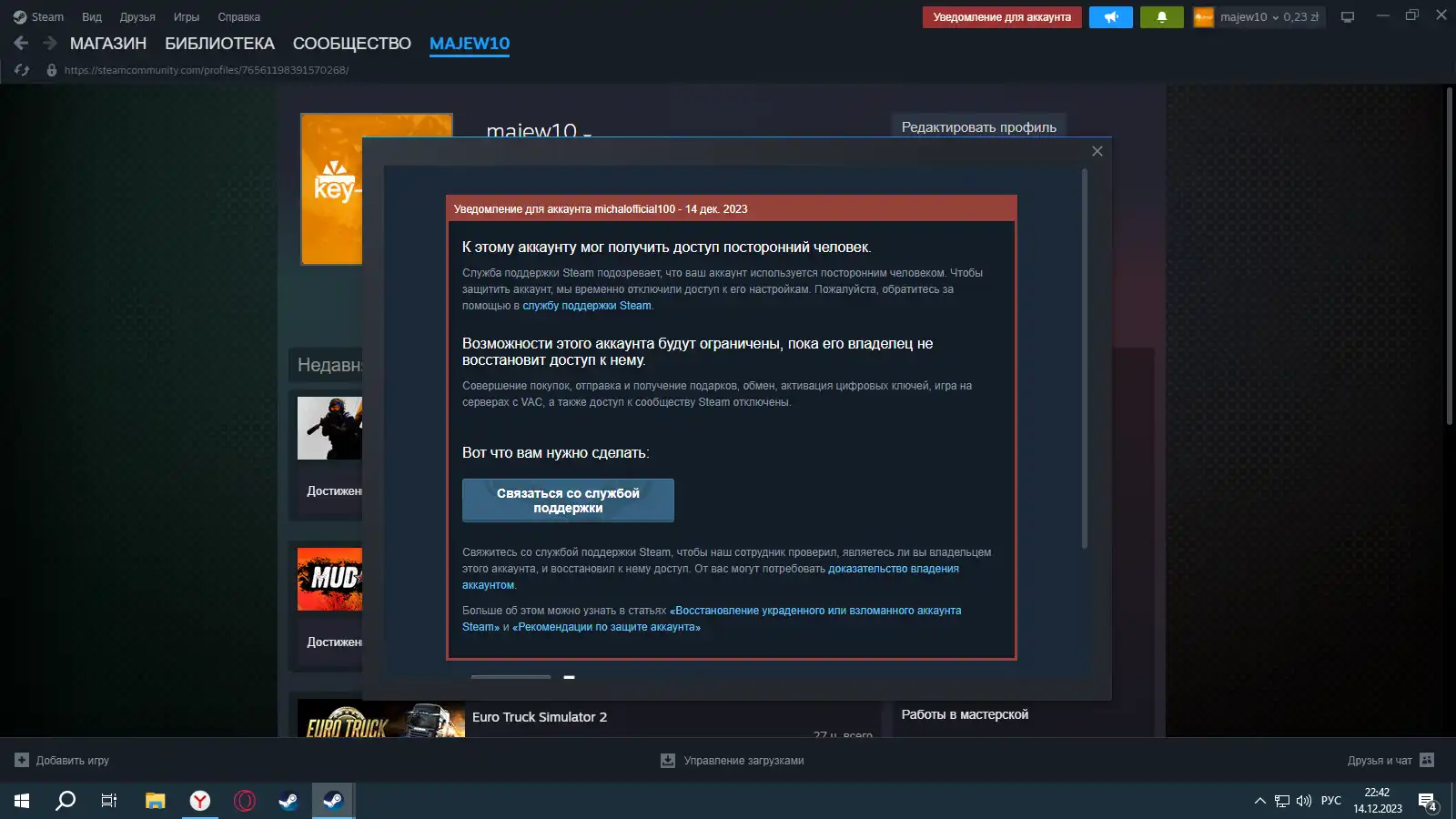
Task: Click the dialog's vertical scrollbar
Action: 1084,359
